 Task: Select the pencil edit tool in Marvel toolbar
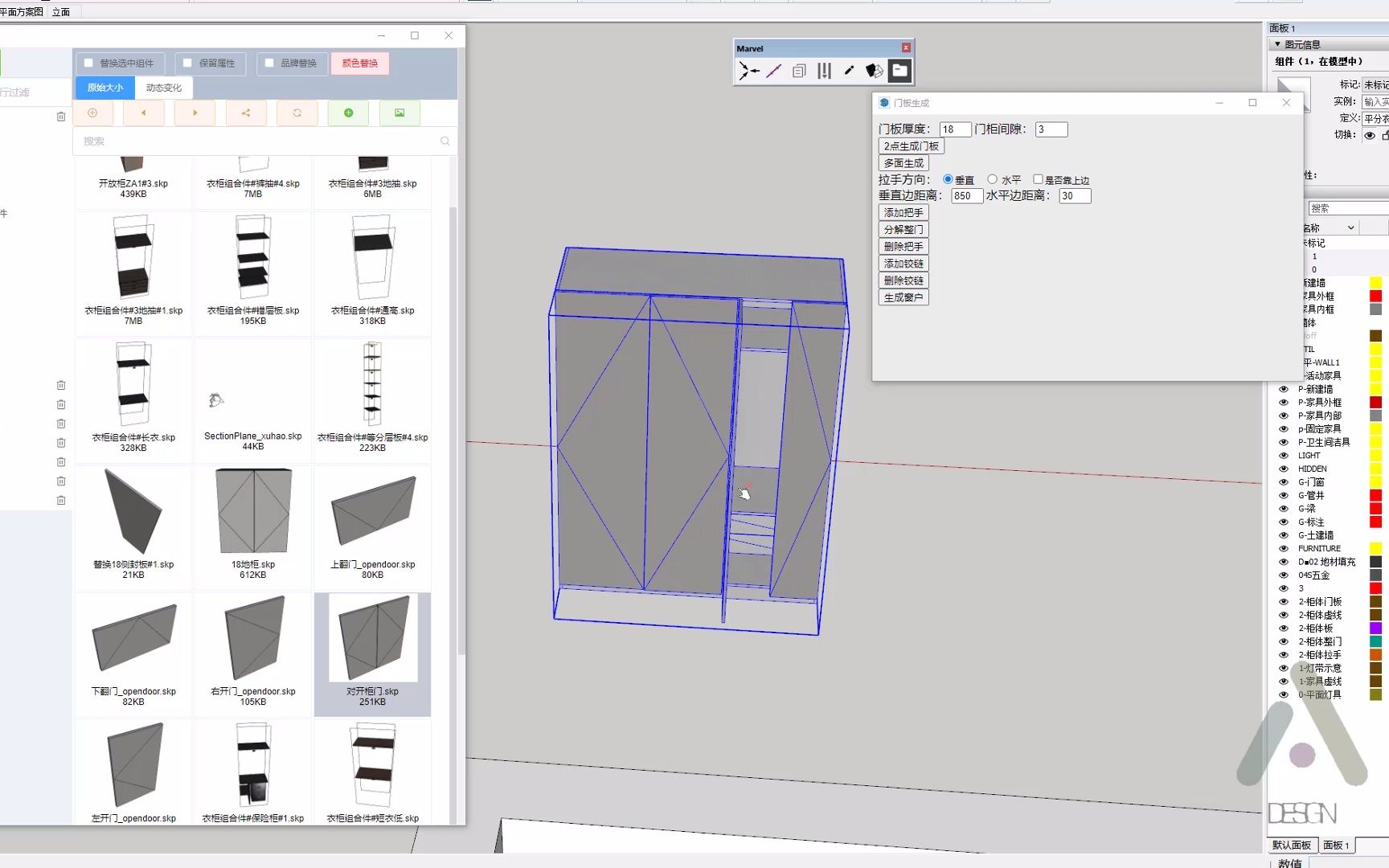coord(849,71)
